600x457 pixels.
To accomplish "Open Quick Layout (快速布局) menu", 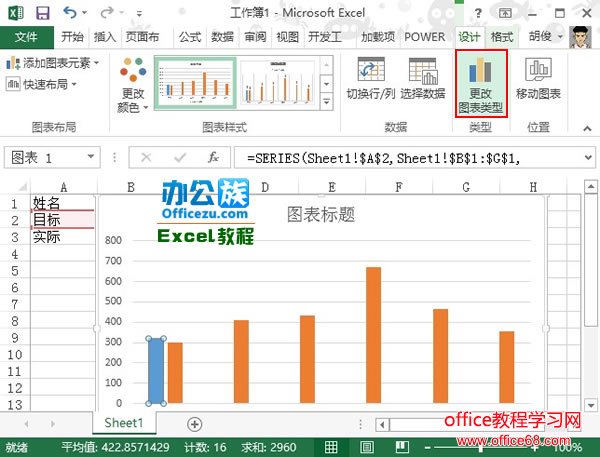I will (41, 83).
